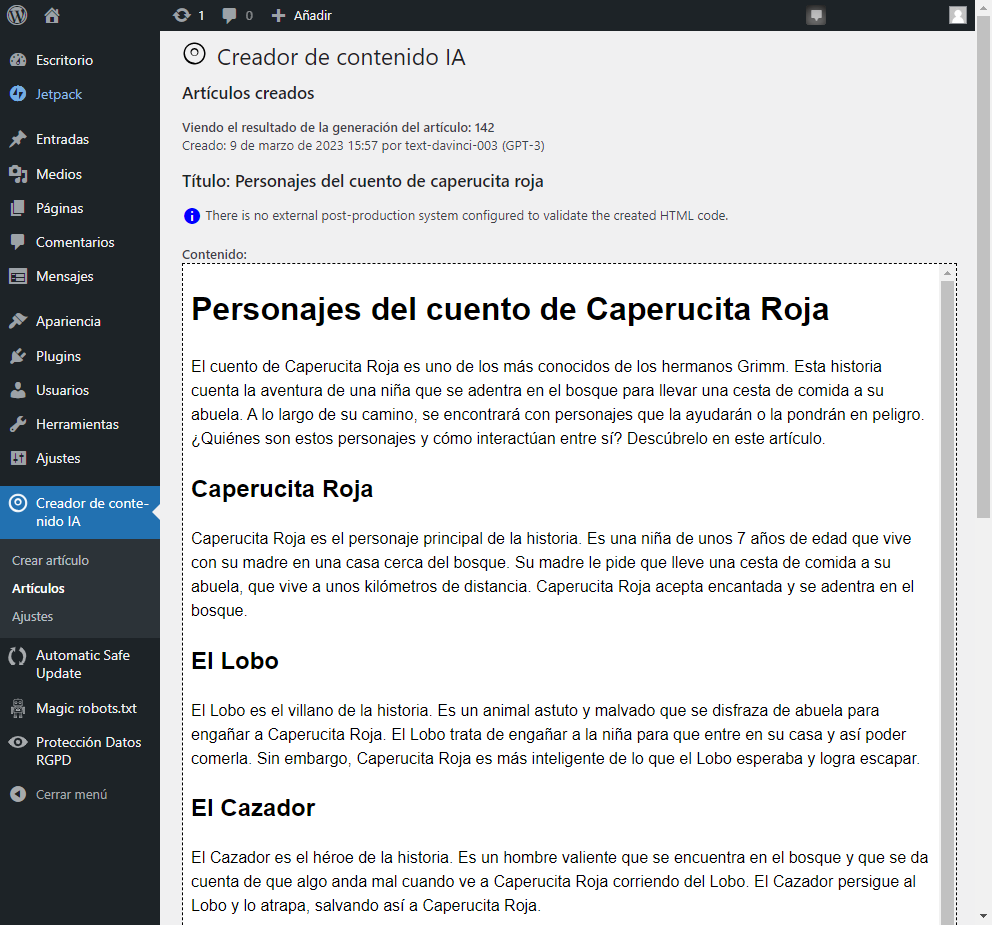The image size is (992, 925).
Task: Click the Creador de contenido IA page heading
Action: pyautogui.click(x=341, y=57)
